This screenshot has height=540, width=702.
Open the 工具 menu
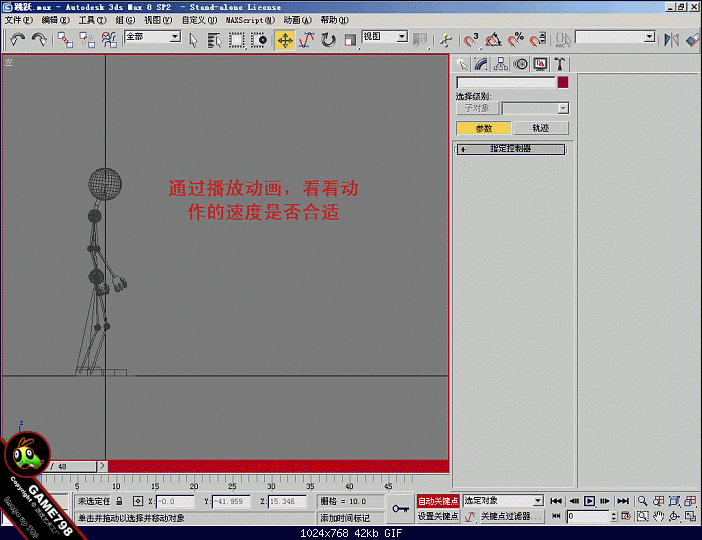pos(93,20)
